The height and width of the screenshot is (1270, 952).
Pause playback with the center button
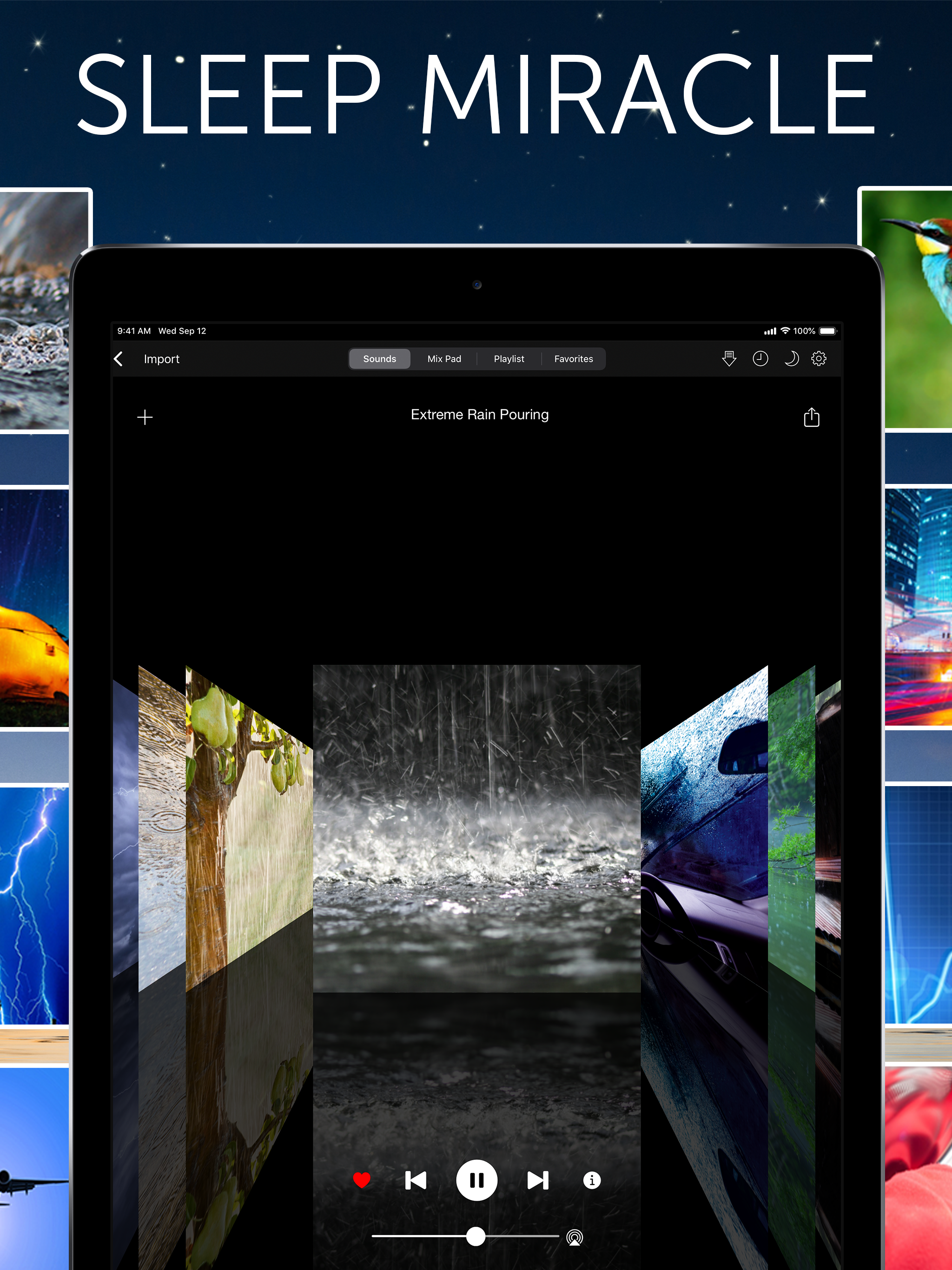click(476, 1180)
